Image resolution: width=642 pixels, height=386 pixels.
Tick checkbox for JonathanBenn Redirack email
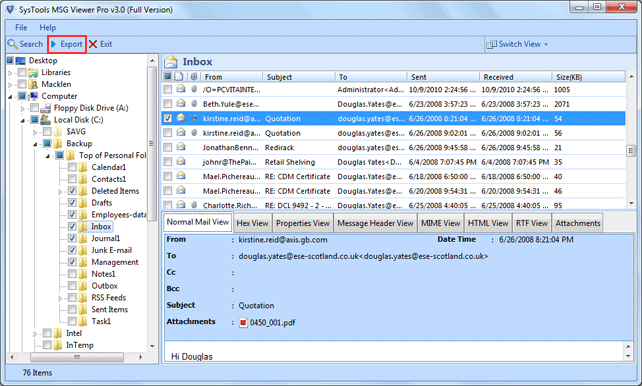[167, 147]
